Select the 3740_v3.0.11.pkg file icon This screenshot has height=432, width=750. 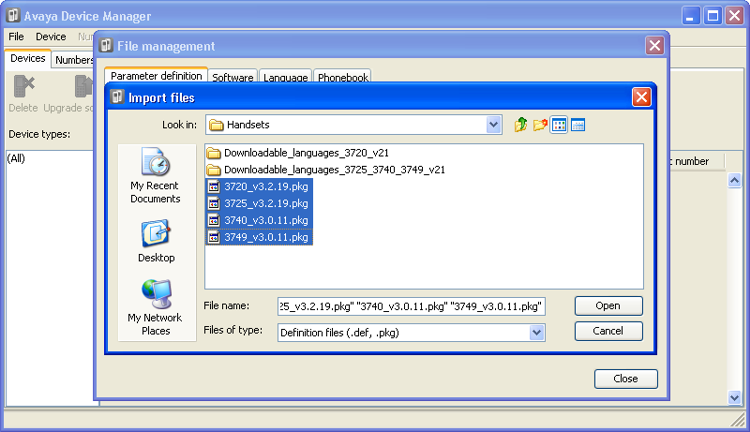(214, 221)
